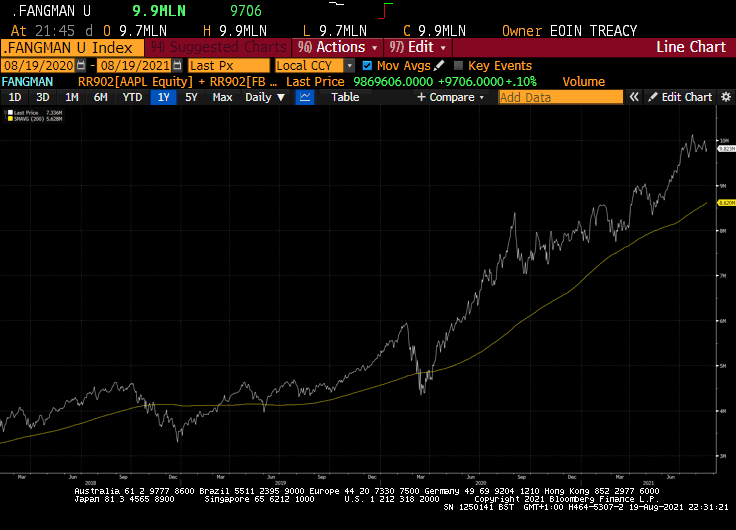Collapse panel with double chevron icon
The image size is (736, 530).
click(634, 97)
